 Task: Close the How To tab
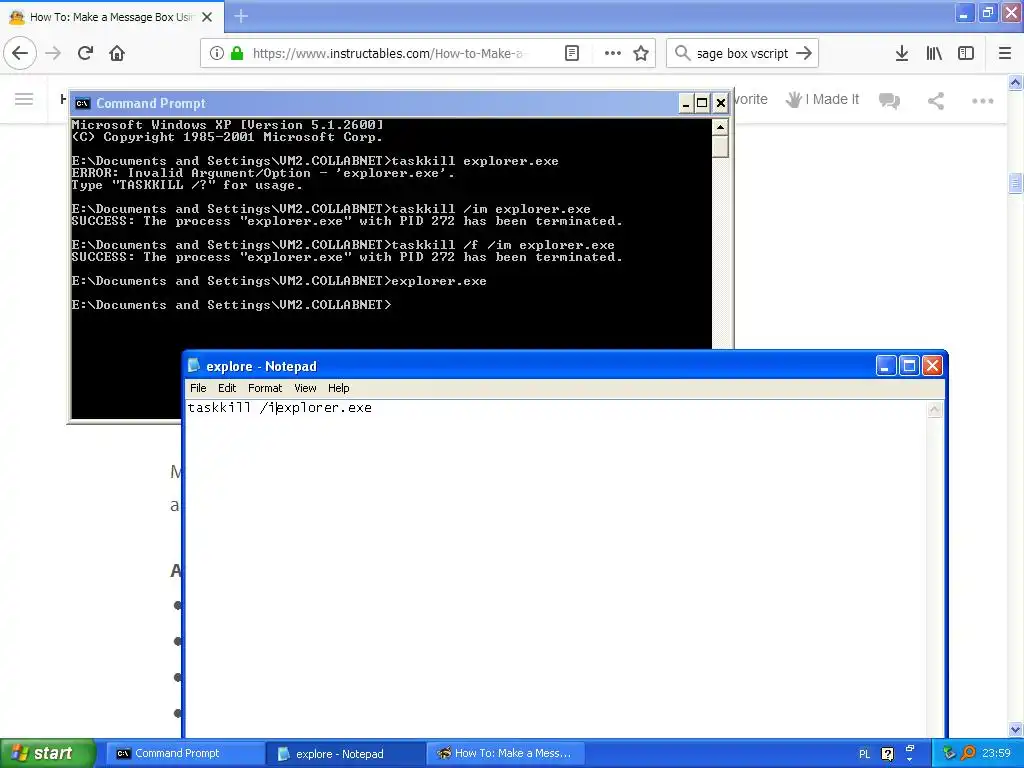point(207,17)
